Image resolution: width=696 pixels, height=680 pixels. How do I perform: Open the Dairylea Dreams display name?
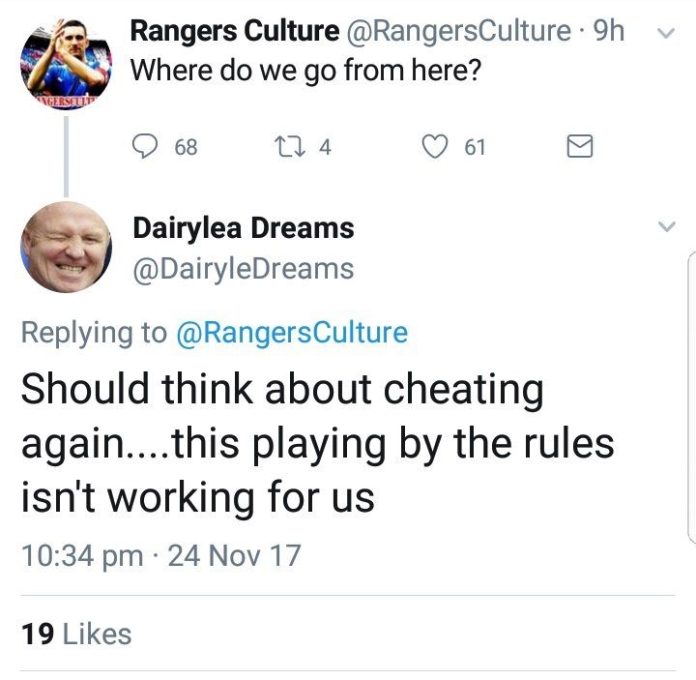[x=243, y=228]
